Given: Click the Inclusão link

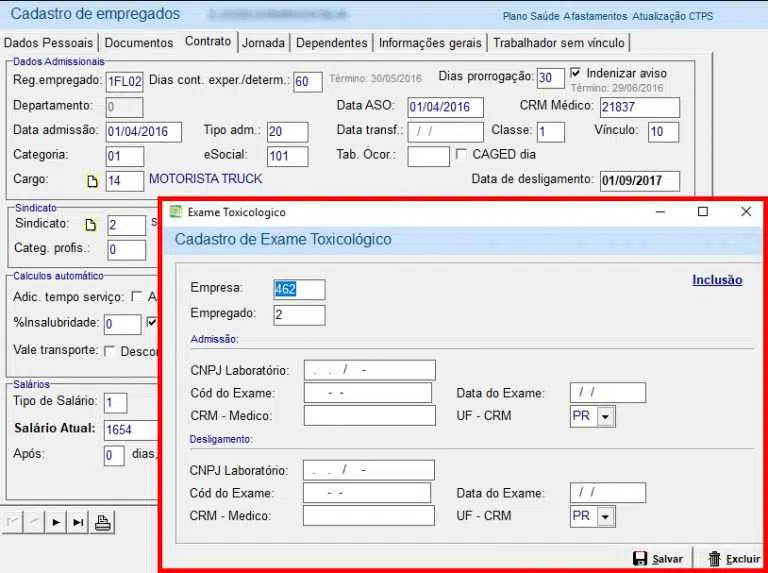Looking at the screenshot, I should pyautogui.click(x=717, y=280).
